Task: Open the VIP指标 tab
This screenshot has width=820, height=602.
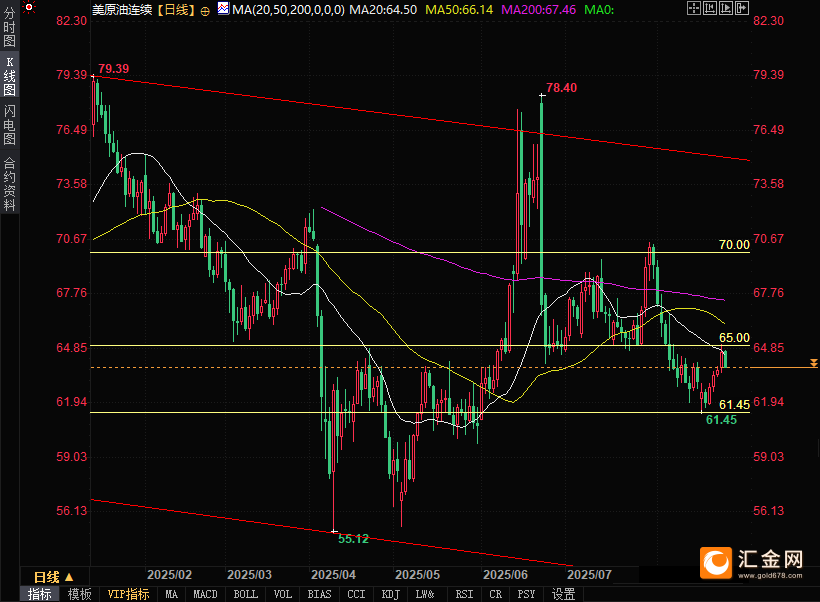Action: pos(128,594)
